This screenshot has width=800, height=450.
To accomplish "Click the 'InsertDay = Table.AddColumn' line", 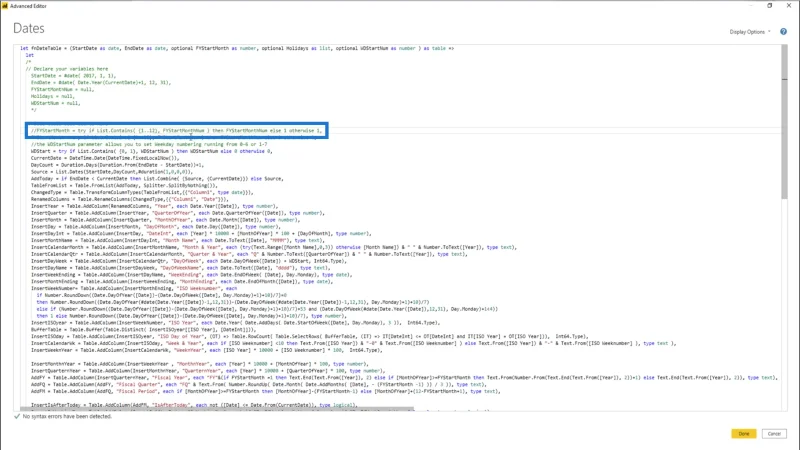I will [156, 227].
